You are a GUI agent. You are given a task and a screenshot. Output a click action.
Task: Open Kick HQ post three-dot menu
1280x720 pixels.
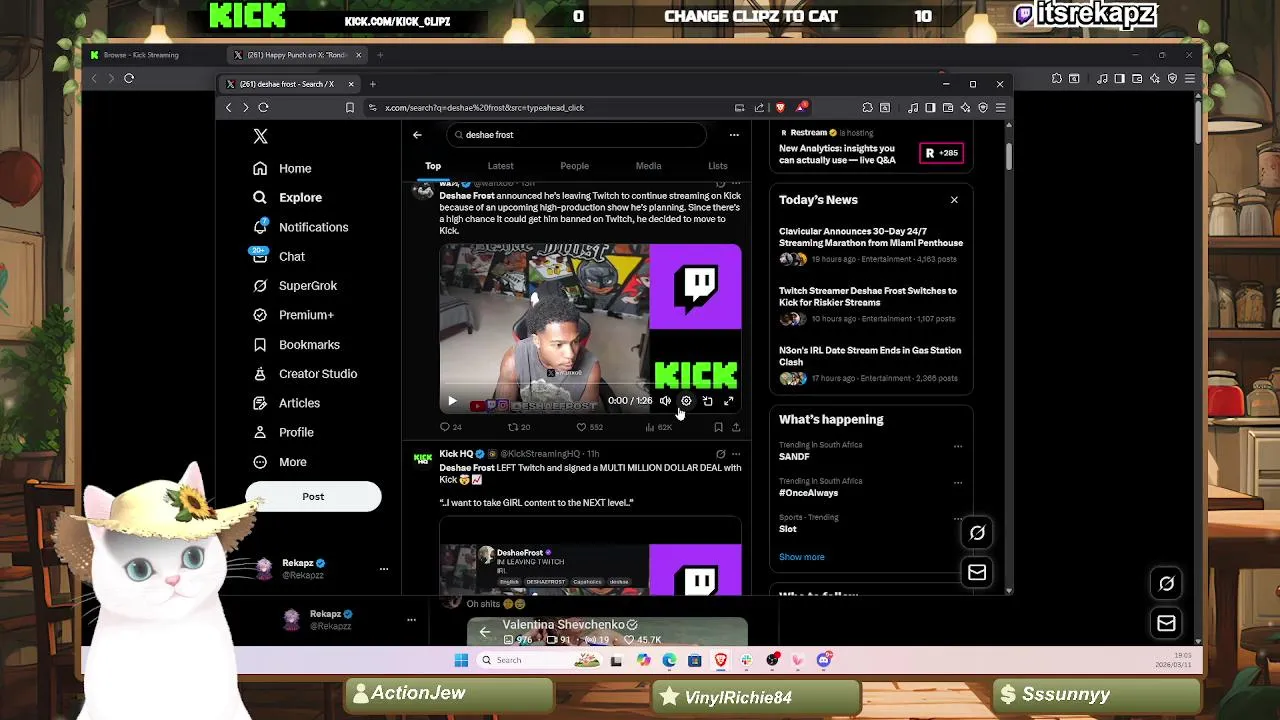pos(736,454)
